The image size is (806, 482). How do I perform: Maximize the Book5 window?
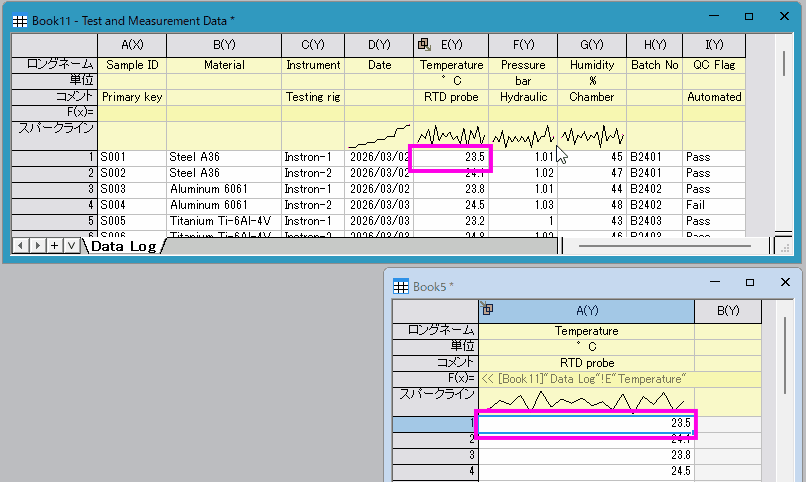click(x=750, y=282)
